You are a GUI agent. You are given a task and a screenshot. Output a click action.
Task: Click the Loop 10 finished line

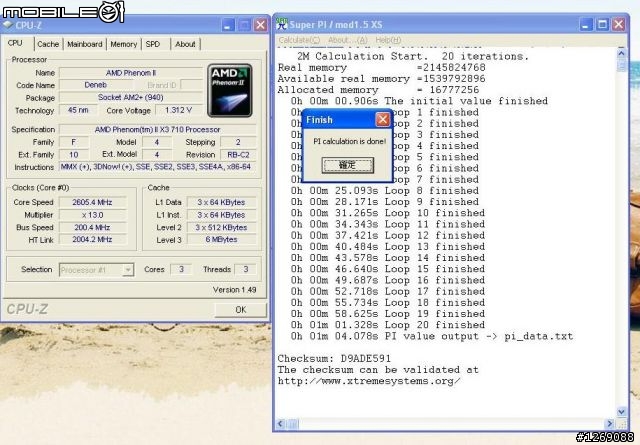click(388, 213)
